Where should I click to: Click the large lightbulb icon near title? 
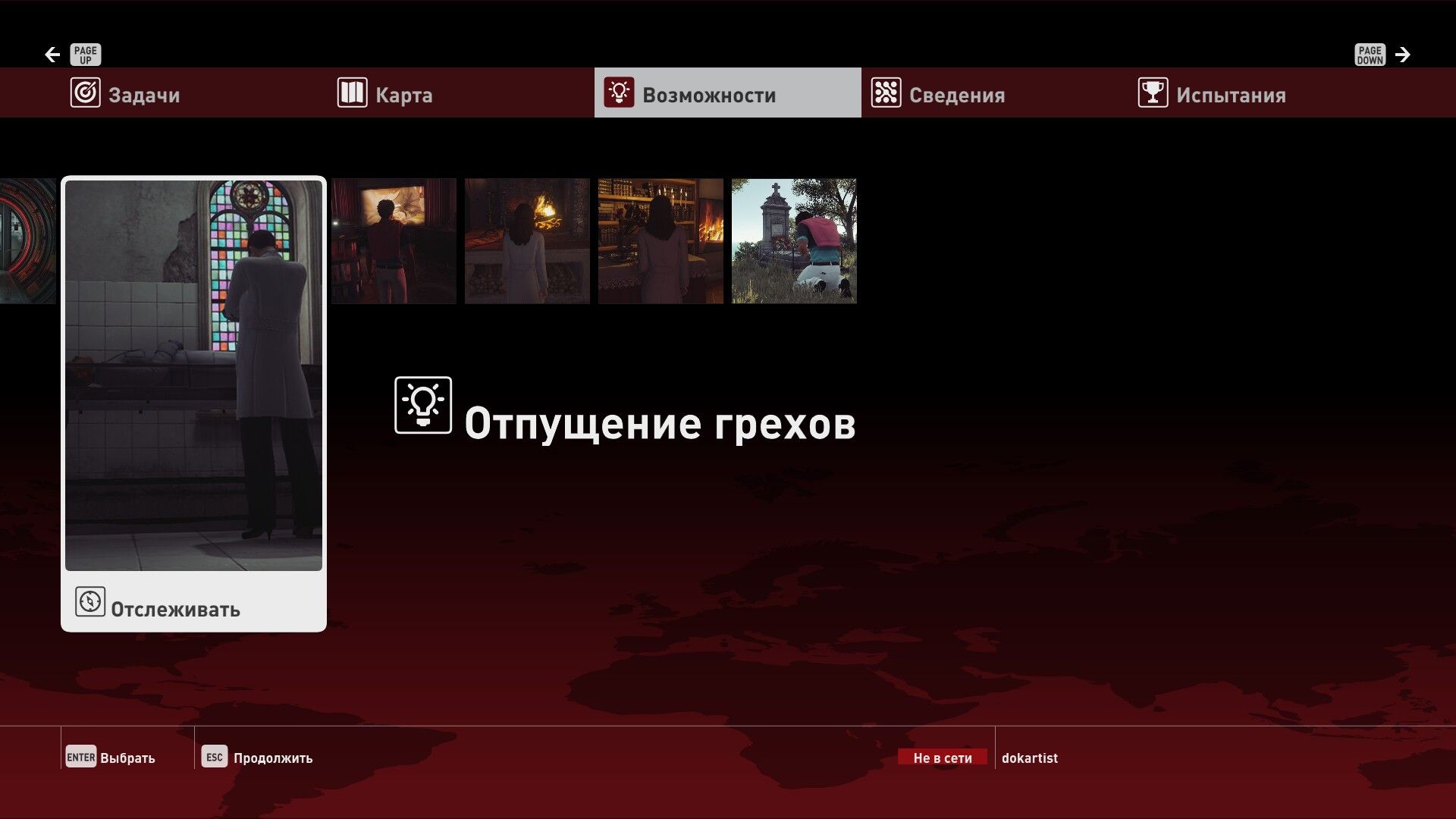point(423,406)
